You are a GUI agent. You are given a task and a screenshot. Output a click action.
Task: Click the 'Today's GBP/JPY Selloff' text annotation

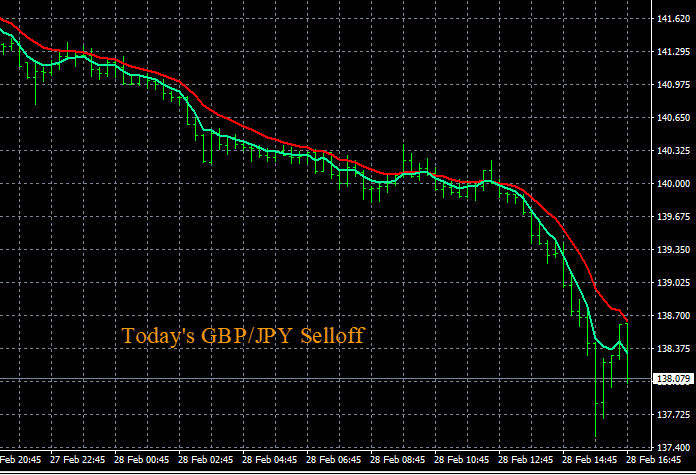[x=243, y=336]
